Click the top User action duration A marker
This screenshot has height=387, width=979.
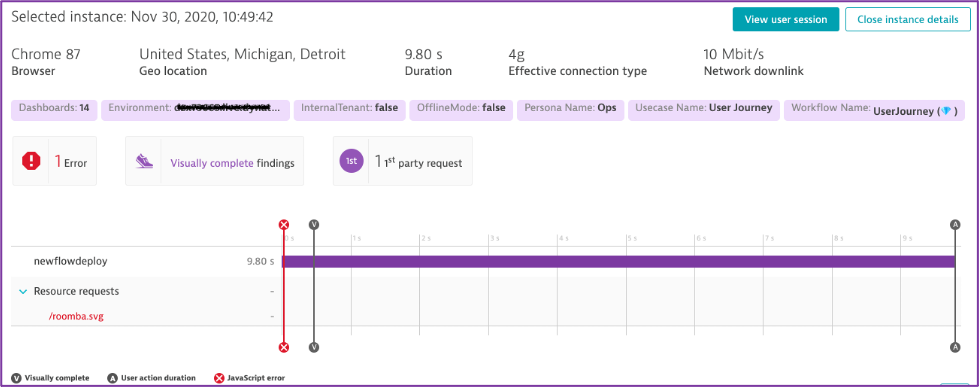pyautogui.click(x=955, y=225)
